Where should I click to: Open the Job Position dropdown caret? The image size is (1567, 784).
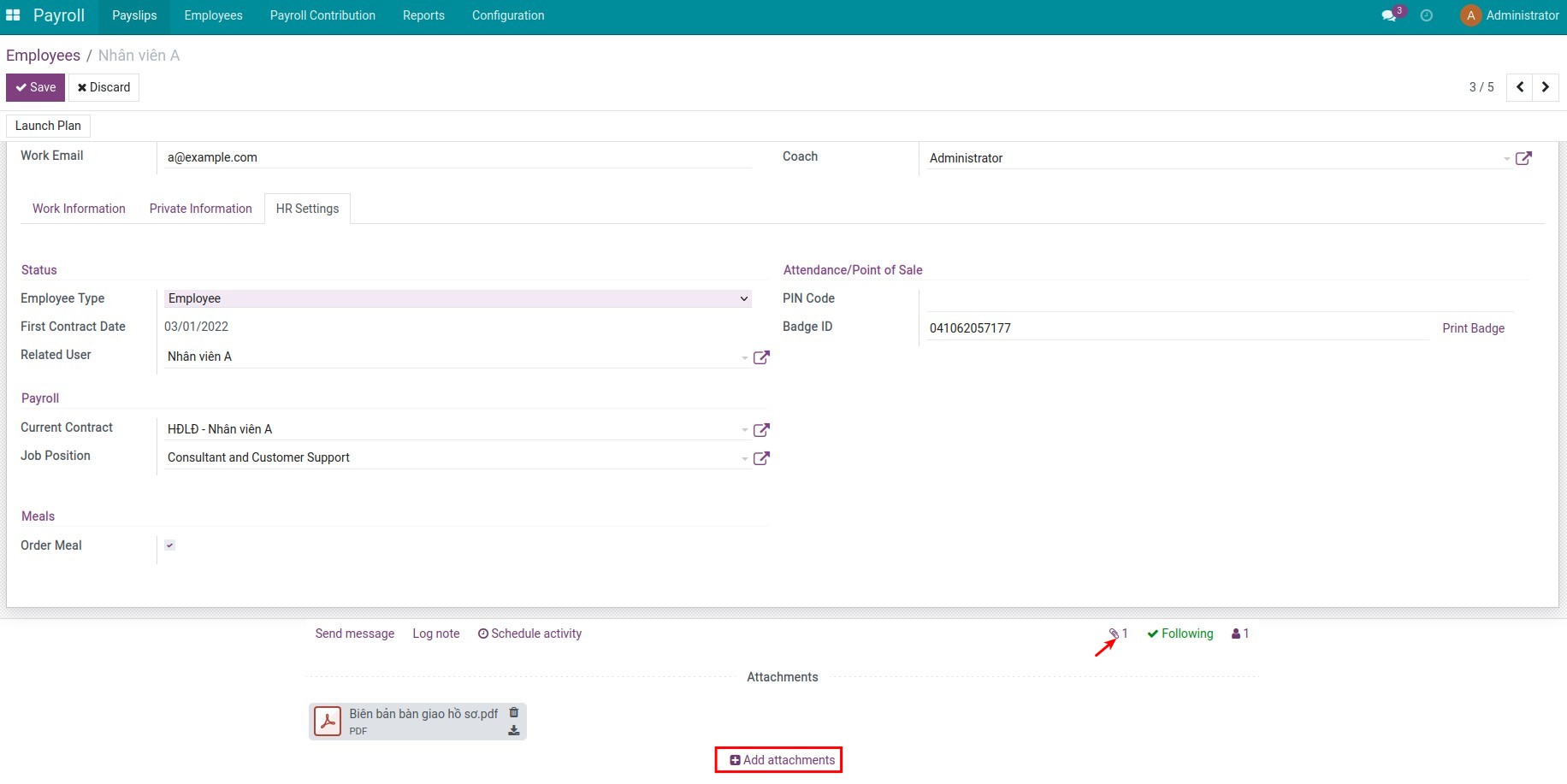pos(743,457)
